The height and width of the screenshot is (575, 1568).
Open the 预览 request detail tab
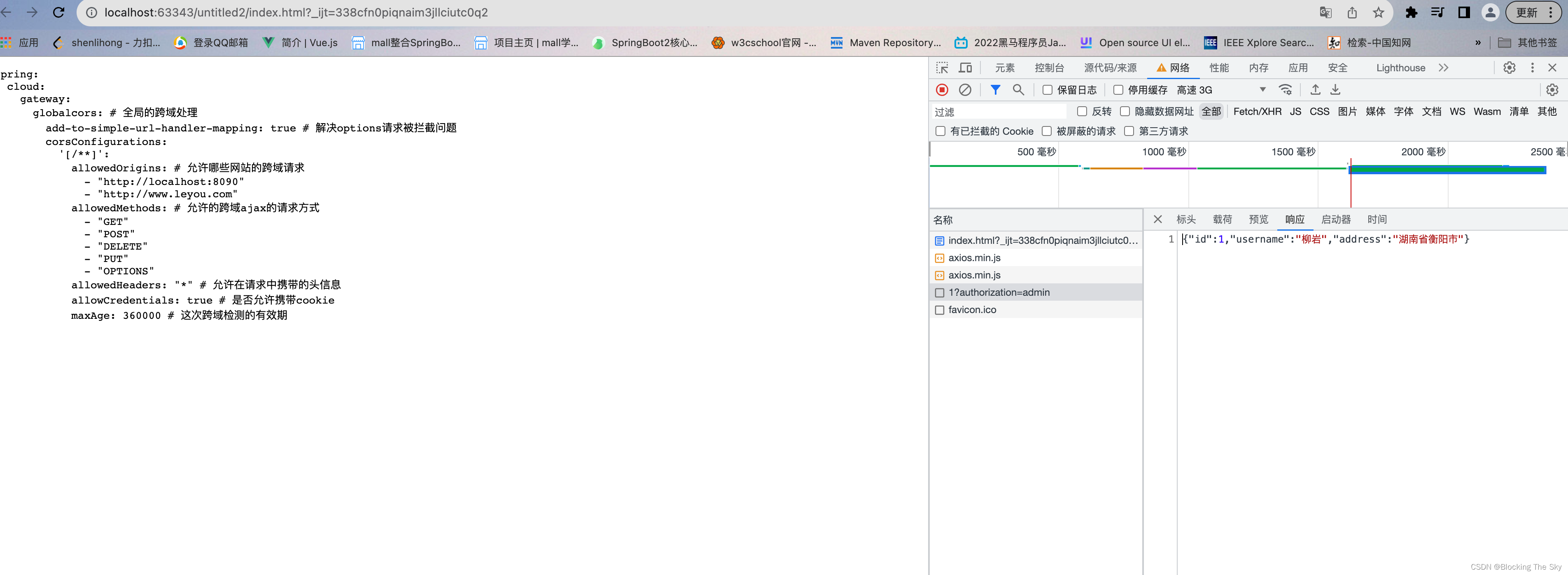(1258, 219)
